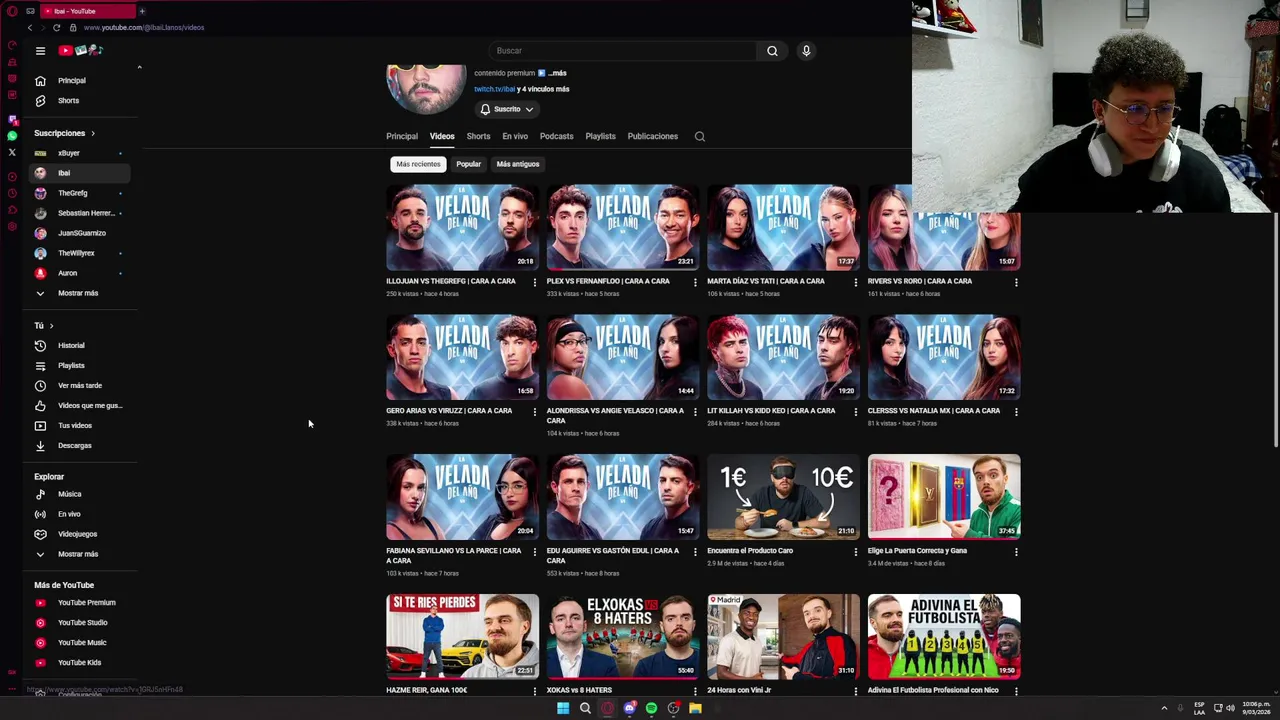This screenshot has height=720, width=1280.
Task: Open xBuyer subscription channel
Action: (82, 153)
